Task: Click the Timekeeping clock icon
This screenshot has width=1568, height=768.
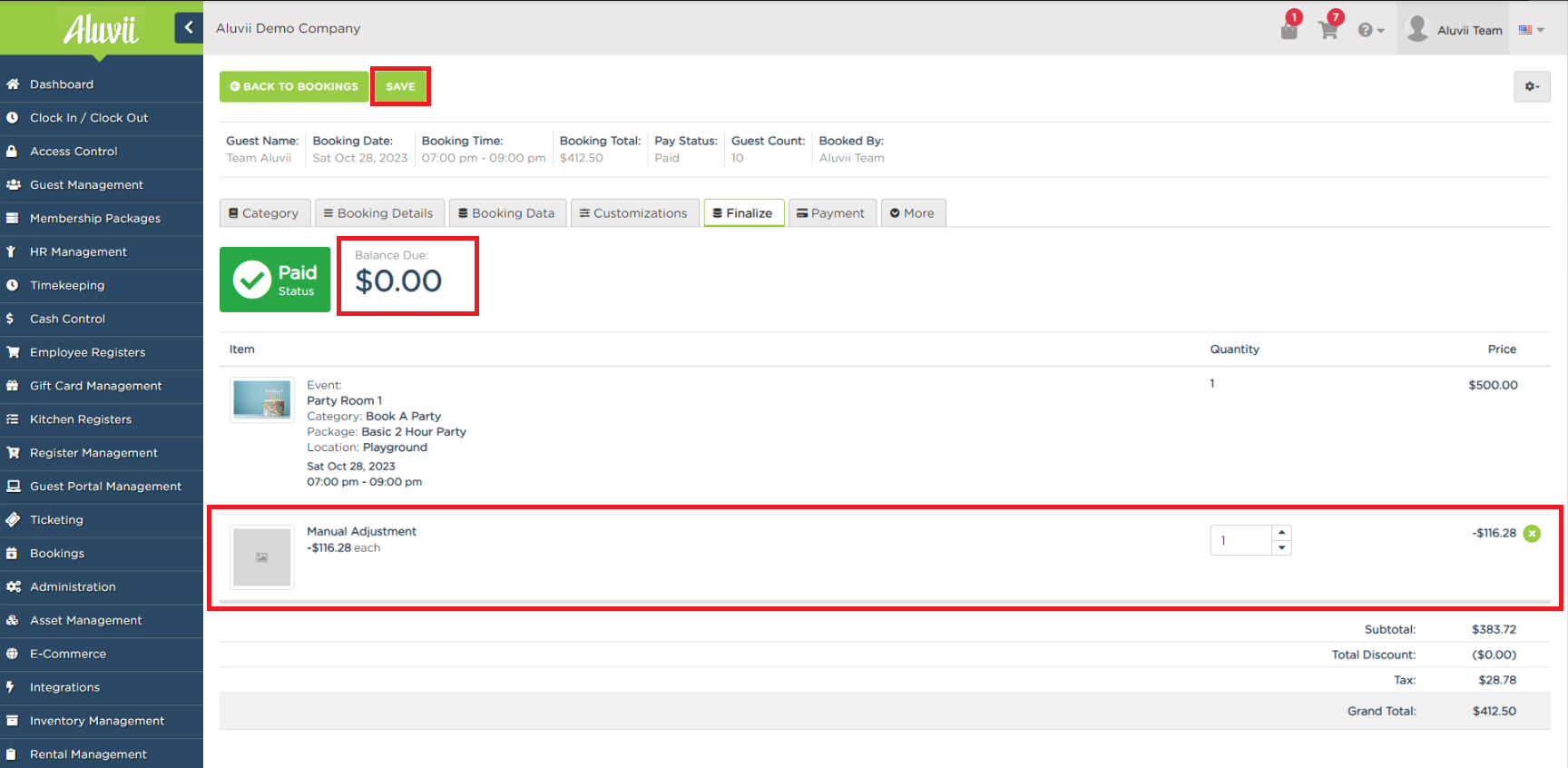Action: (x=13, y=285)
